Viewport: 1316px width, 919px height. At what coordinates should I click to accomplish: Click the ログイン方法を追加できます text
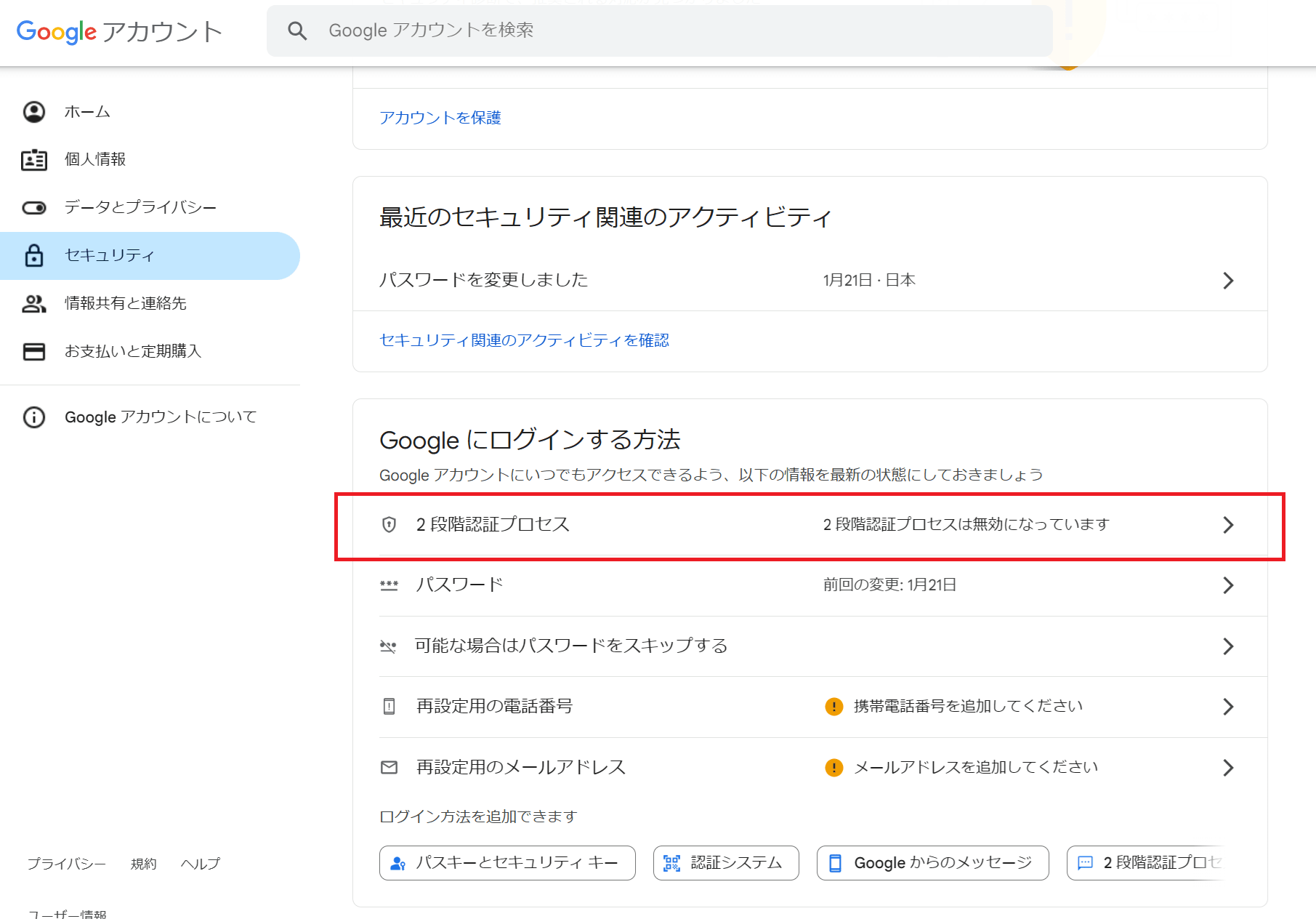click(478, 816)
